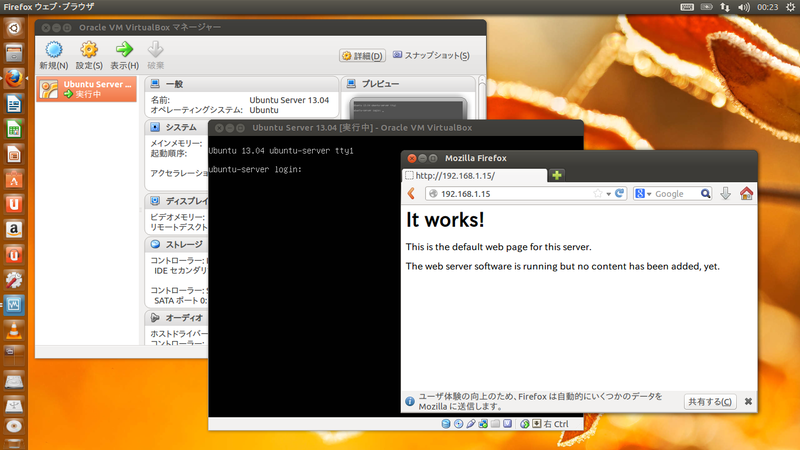Click the ディスプレイ section header
The width and height of the screenshot is (800, 450).
[177, 201]
